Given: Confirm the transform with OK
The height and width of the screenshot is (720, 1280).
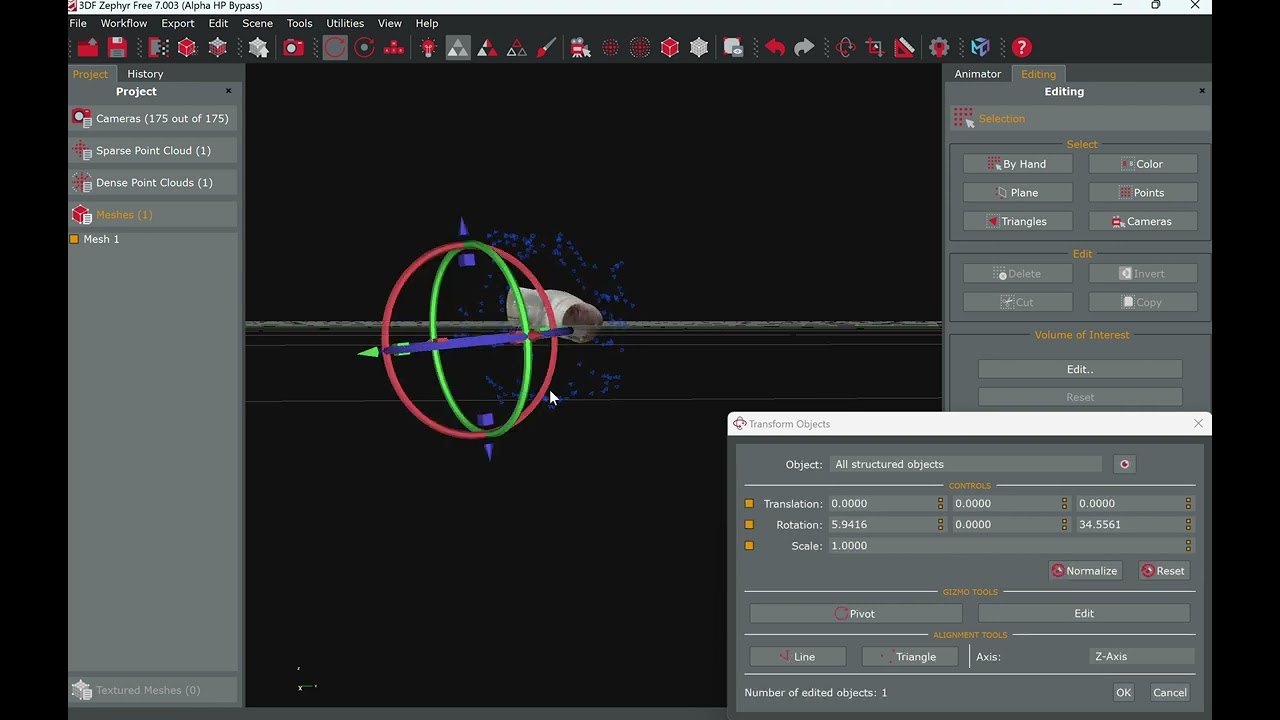Looking at the screenshot, I should pos(1124,693).
